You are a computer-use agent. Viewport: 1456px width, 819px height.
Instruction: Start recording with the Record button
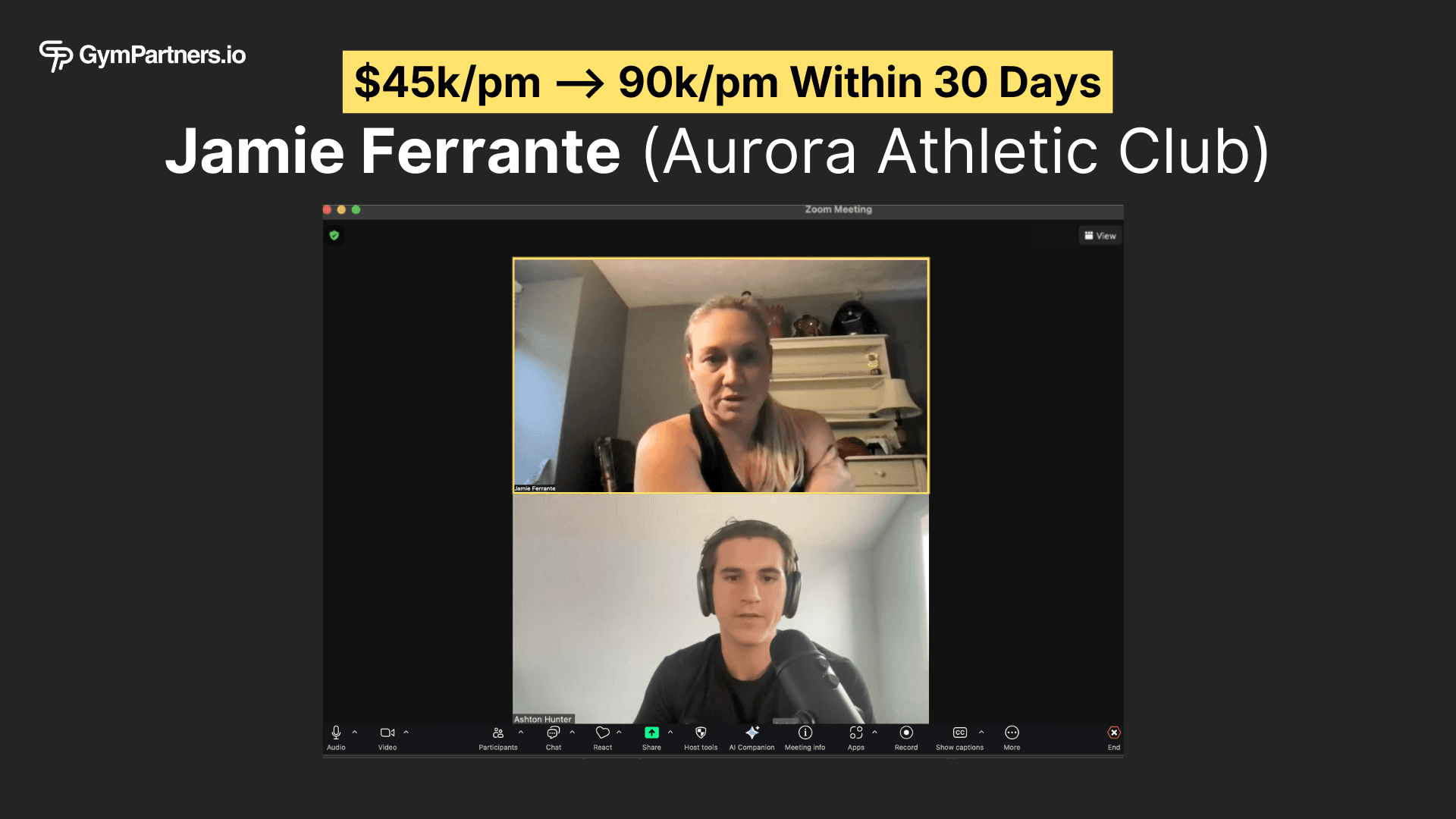pos(906,733)
